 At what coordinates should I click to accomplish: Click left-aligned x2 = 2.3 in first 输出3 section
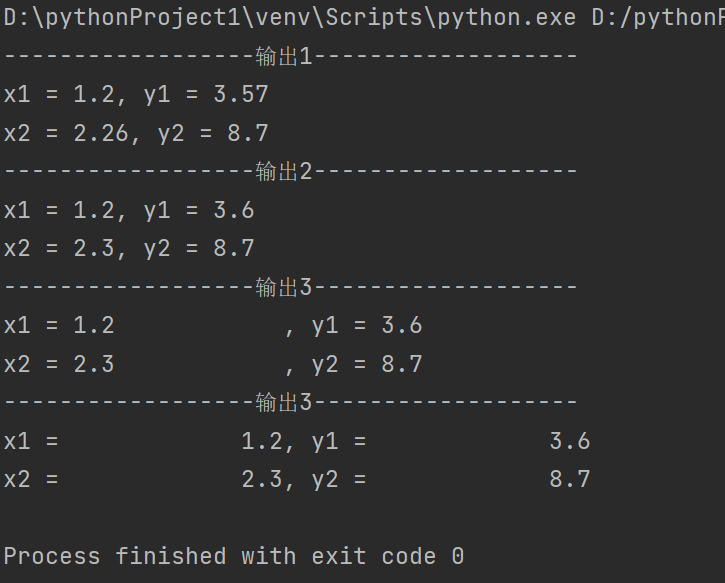pyautogui.click(x=59, y=364)
